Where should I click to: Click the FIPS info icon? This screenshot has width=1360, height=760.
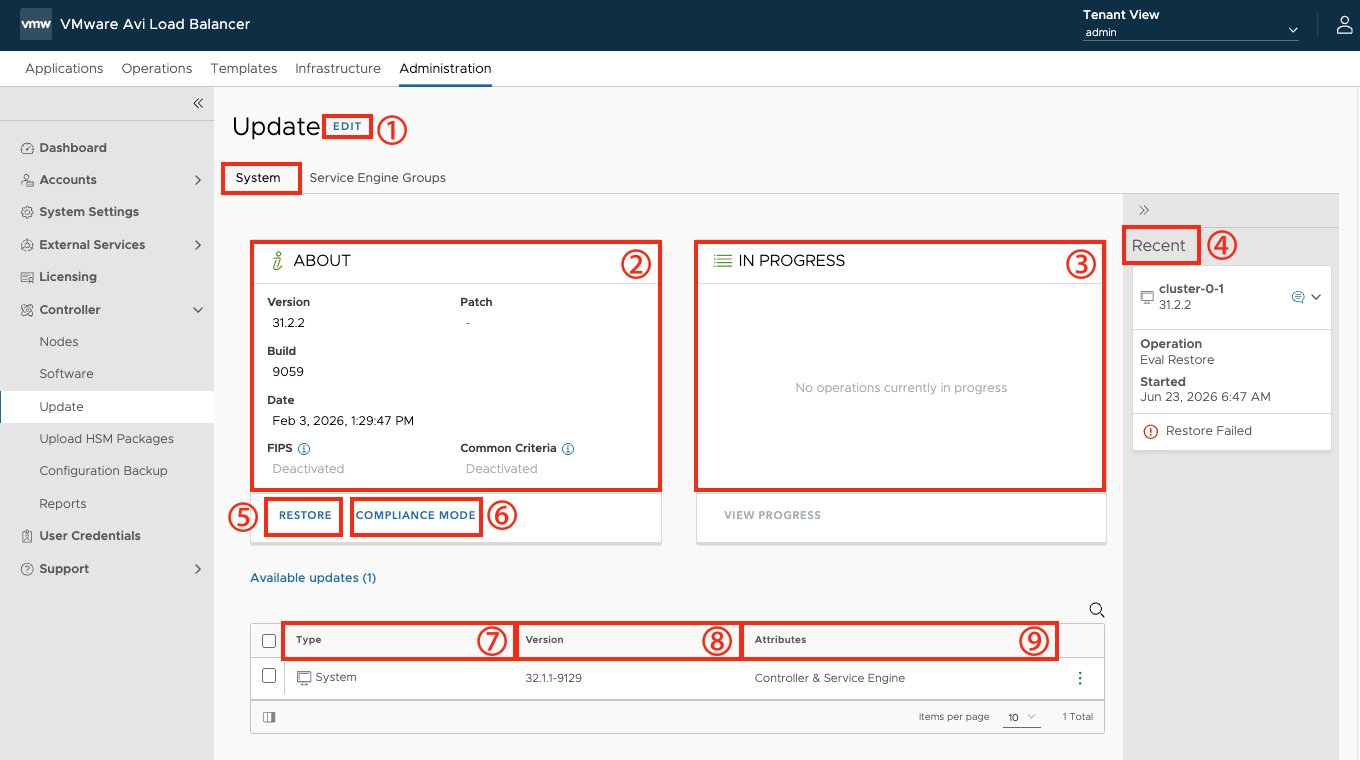(304, 449)
